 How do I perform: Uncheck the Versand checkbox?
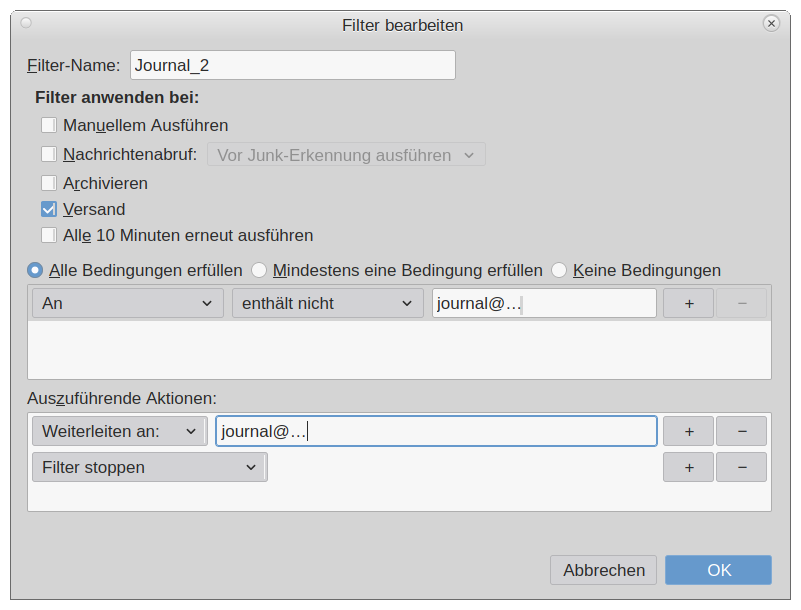point(49,209)
